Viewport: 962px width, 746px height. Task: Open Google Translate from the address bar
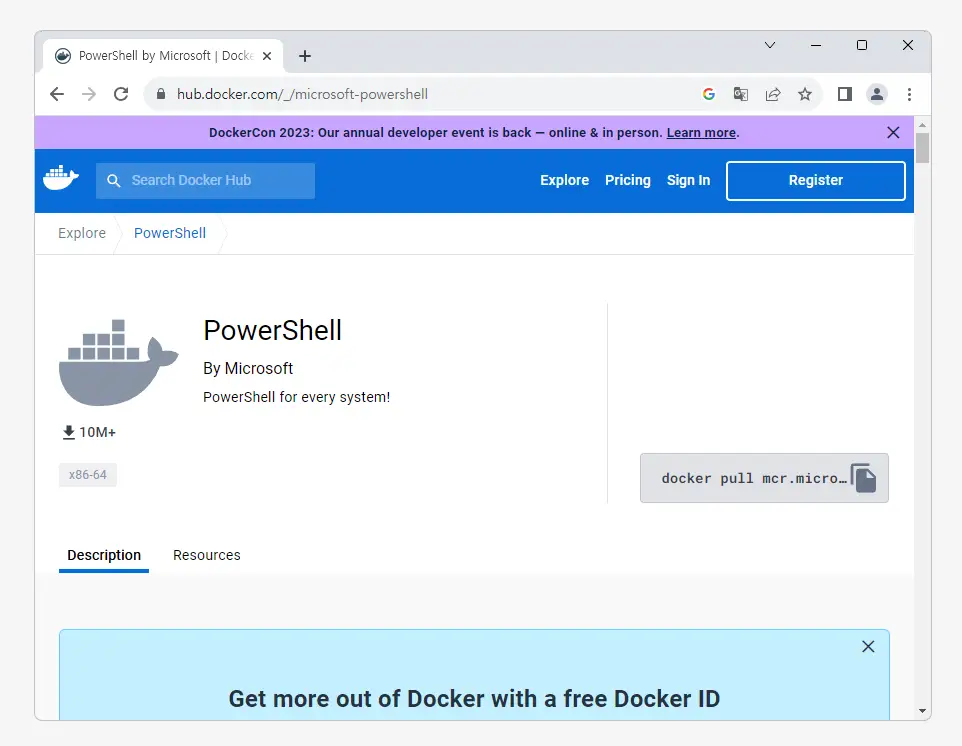click(x=741, y=93)
